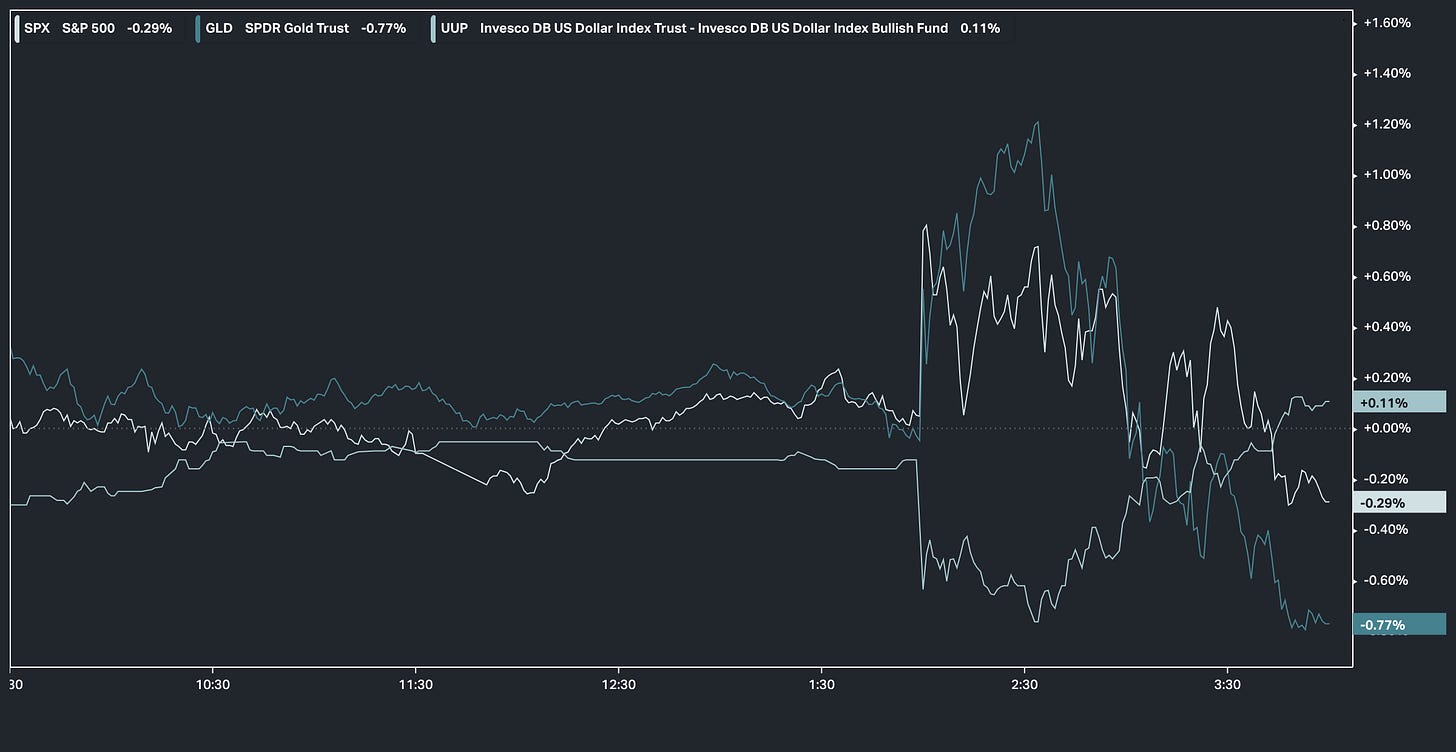1456x752 pixels.
Task: Click the +1.40% axis label
Action: [1387, 73]
